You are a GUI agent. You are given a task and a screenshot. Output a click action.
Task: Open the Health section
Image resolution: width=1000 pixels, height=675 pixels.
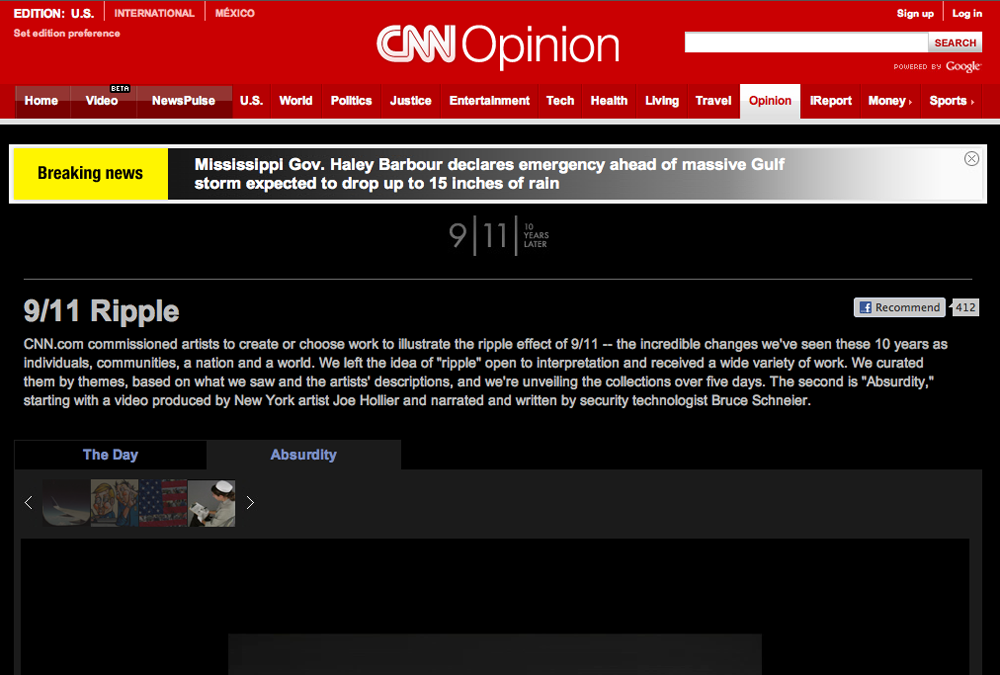coord(609,101)
